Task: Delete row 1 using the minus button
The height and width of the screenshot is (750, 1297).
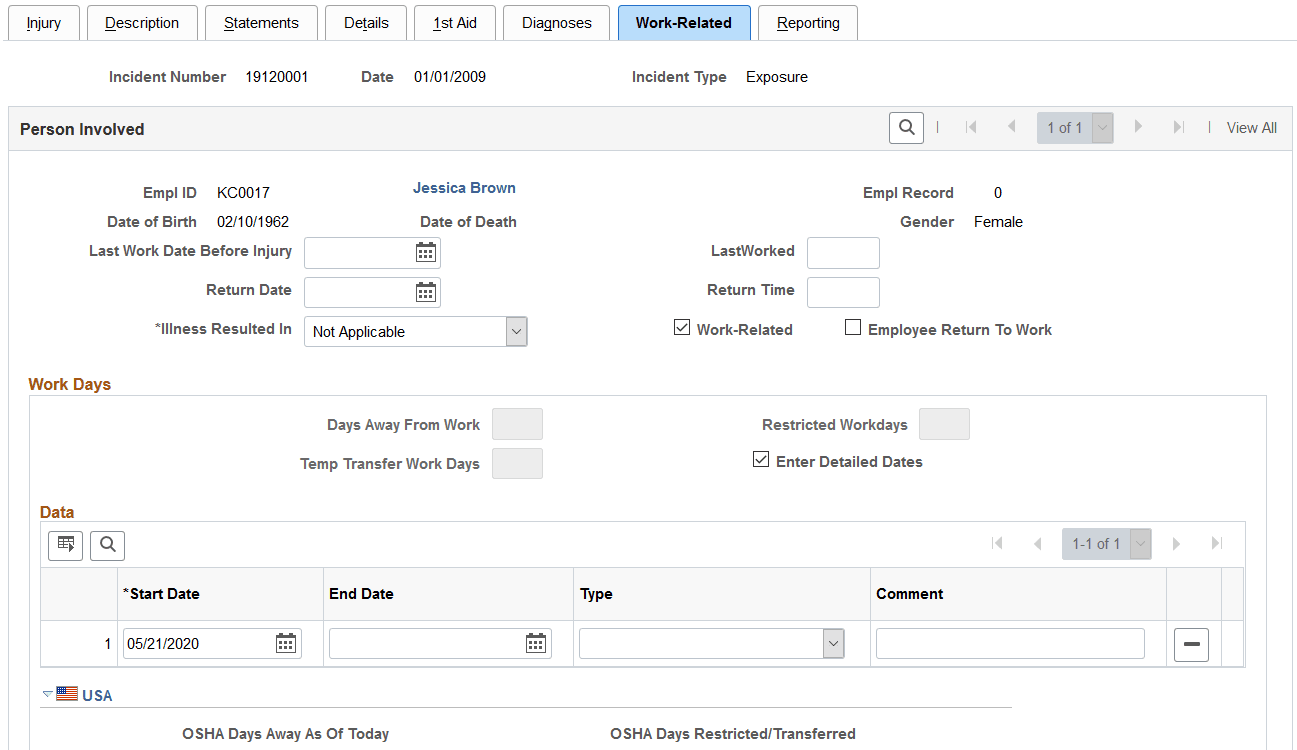Action: pos(1191,644)
